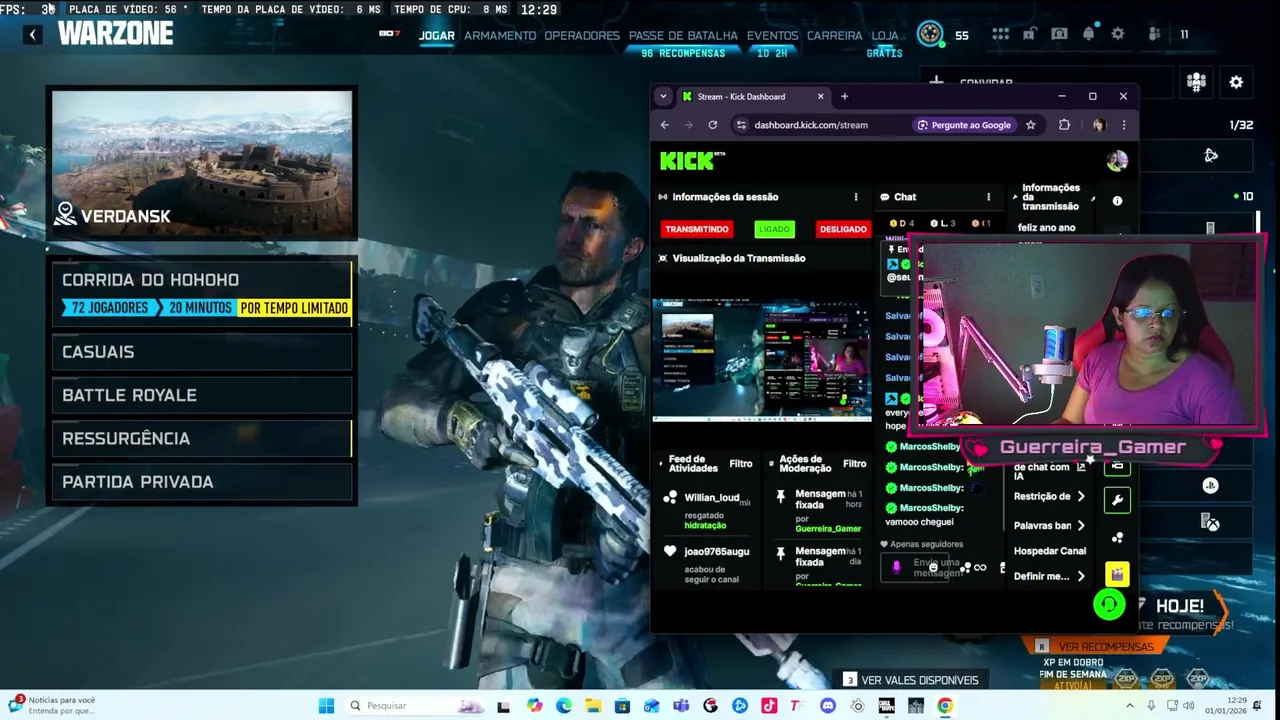This screenshot has height=720, width=1280.
Task: Open Chrome extensions puzzle icon
Action: click(1064, 125)
